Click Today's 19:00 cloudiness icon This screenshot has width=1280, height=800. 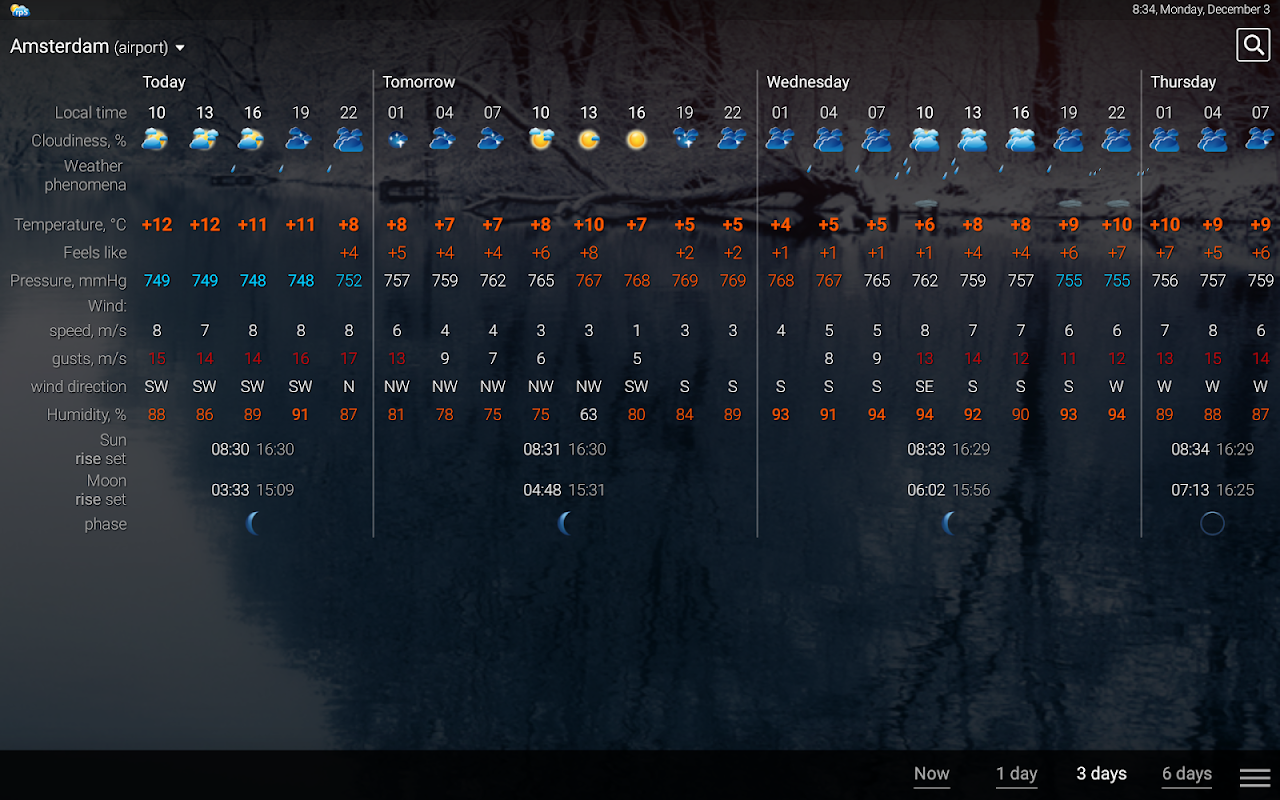coord(299,139)
